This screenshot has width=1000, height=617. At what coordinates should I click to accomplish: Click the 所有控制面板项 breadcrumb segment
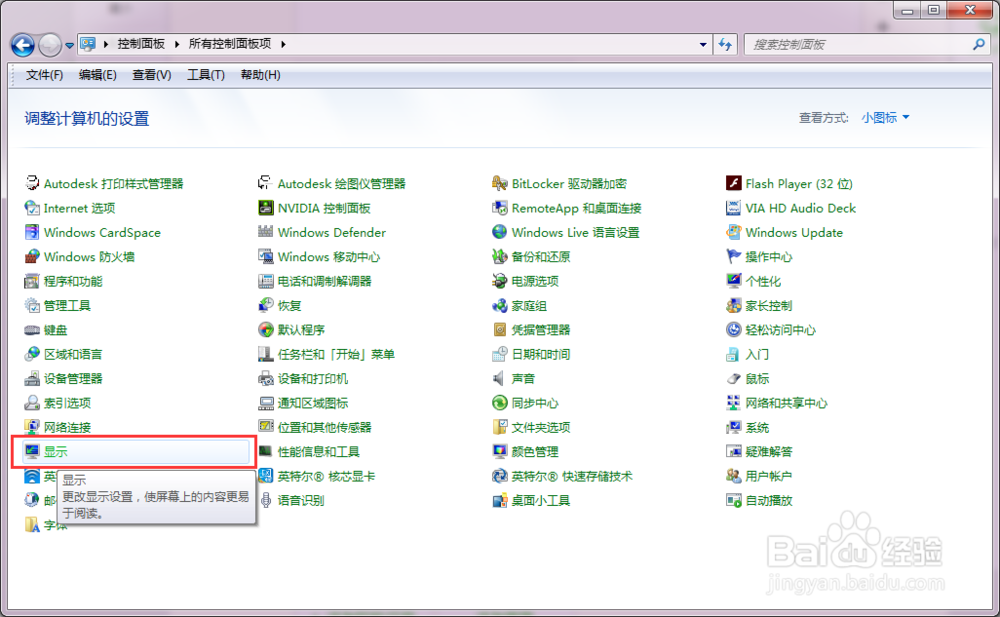point(230,44)
